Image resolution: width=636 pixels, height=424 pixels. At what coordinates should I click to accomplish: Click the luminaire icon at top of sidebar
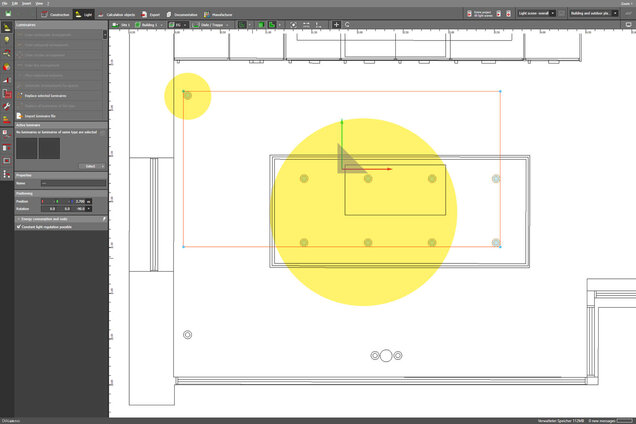click(7, 27)
